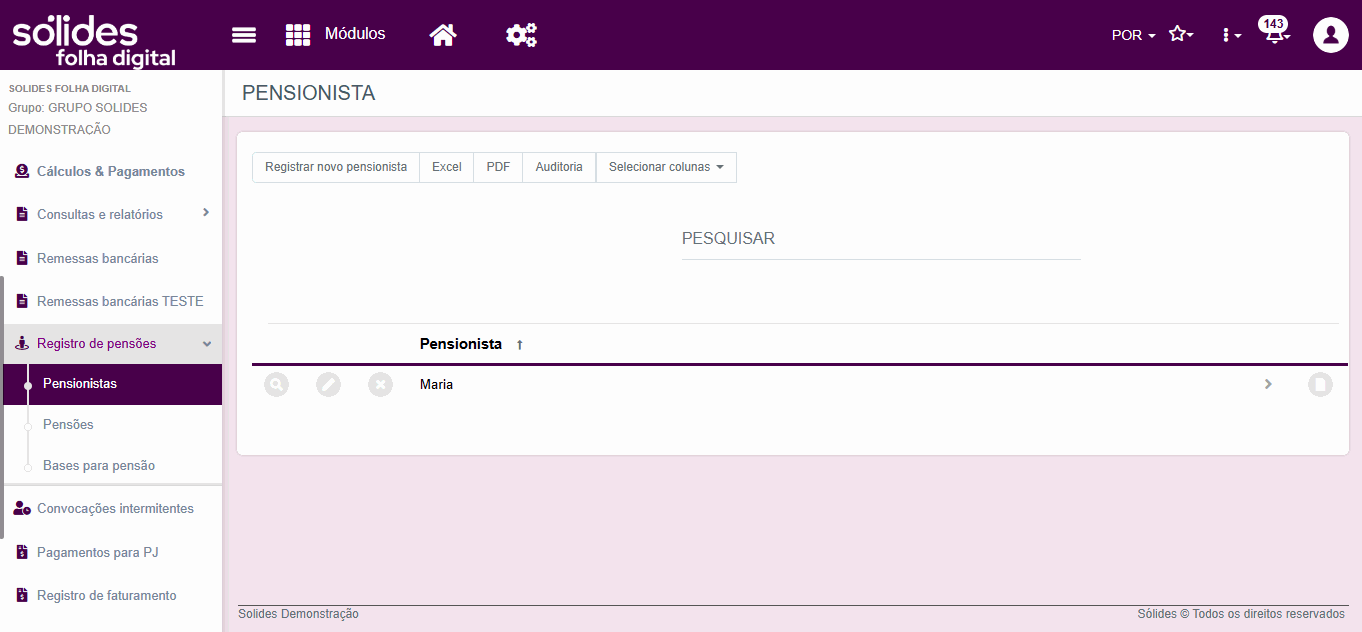Open user profile avatar
The height and width of the screenshot is (632, 1362).
click(x=1331, y=35)
